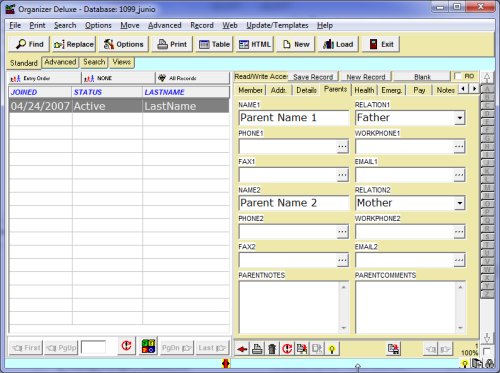500x373 pixels.
Task: Open HTML view from toolbar
Action: [255, 44]
